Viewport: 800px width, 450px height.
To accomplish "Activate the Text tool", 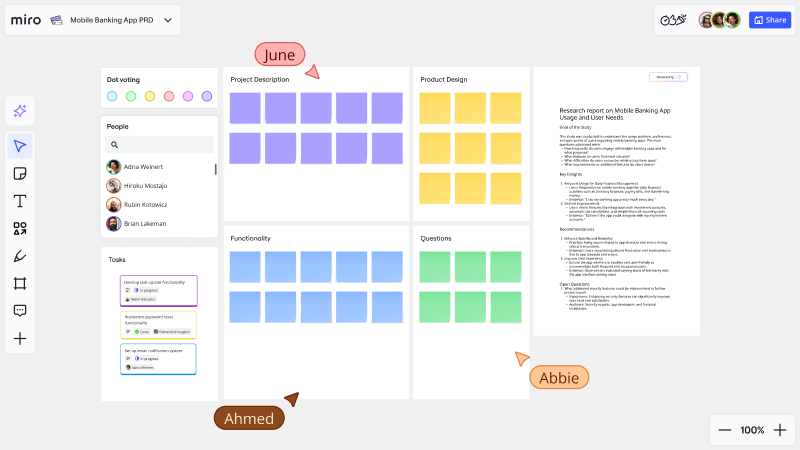I will [x=20, y=201].
